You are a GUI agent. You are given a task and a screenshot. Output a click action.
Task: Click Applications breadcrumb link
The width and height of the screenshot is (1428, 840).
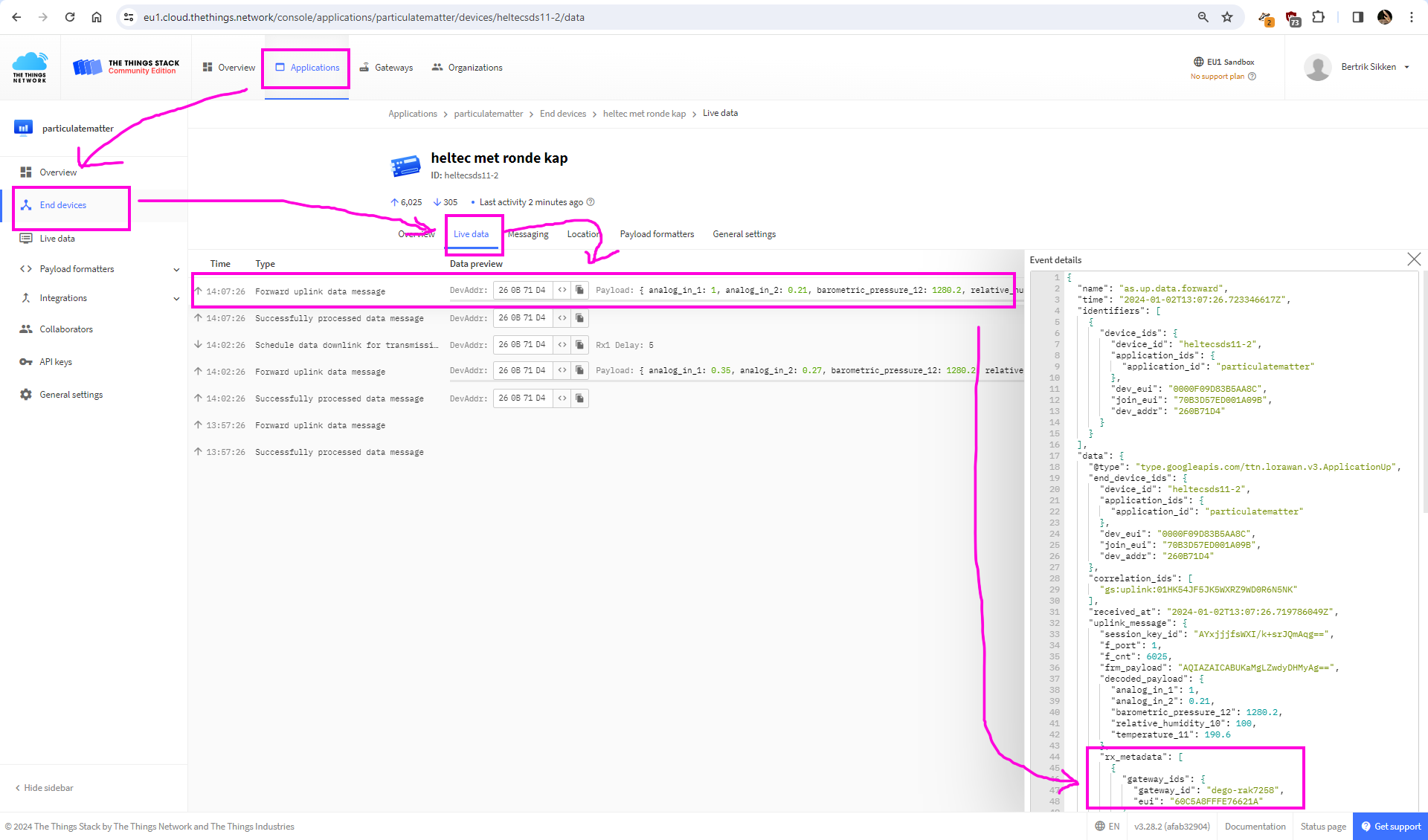click(413, 114)
